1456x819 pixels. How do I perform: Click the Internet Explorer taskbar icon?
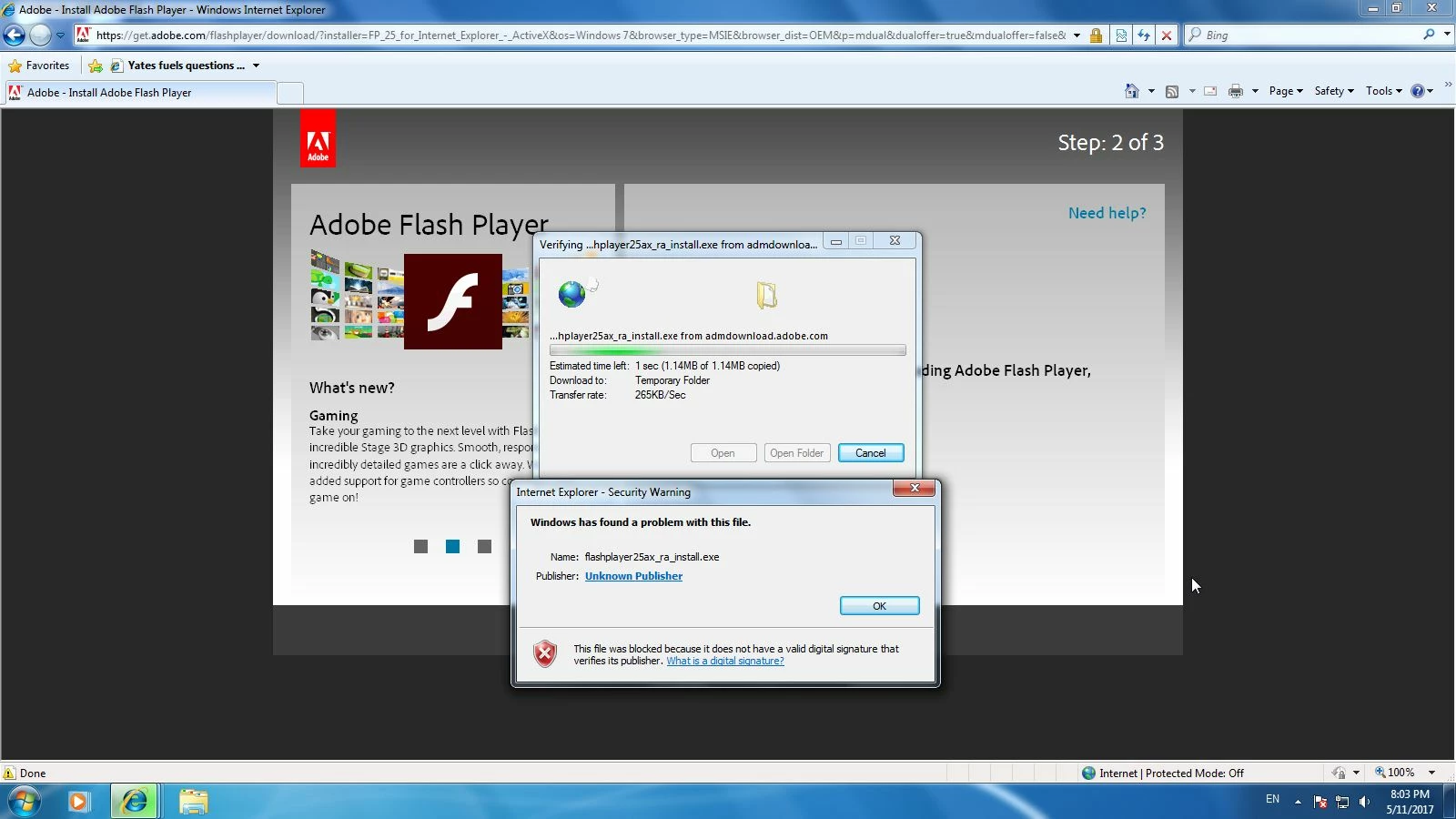click(135, 802)
